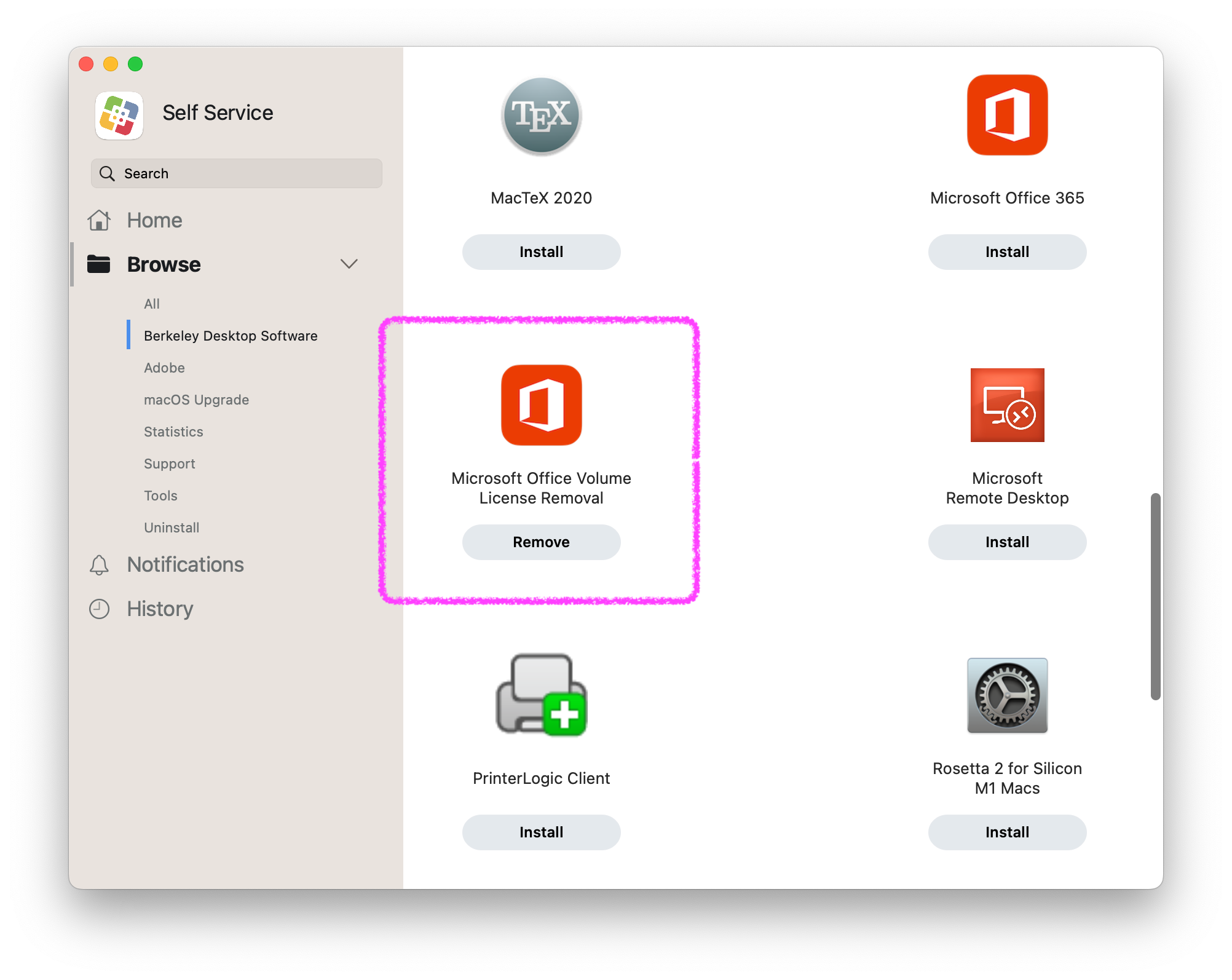Screen dimensions: 1232x980
Task: Open the macOS Upgrade category
Action: (x=196, y=400)
